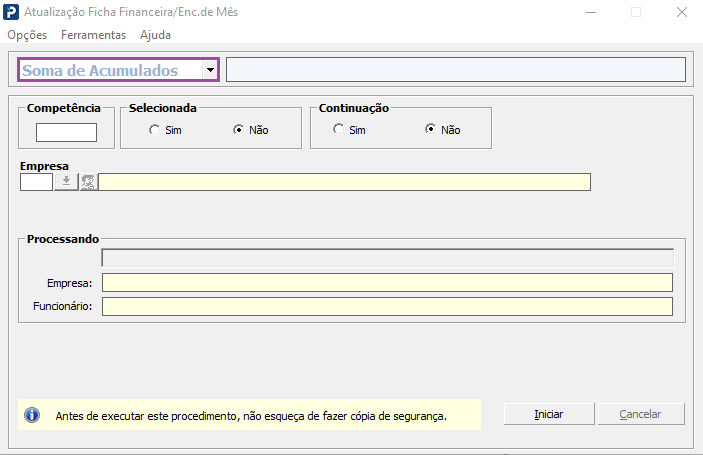The width and height of the screenshot is (703, 455).
Task: Click the Cancelar button
Action: 641,414
